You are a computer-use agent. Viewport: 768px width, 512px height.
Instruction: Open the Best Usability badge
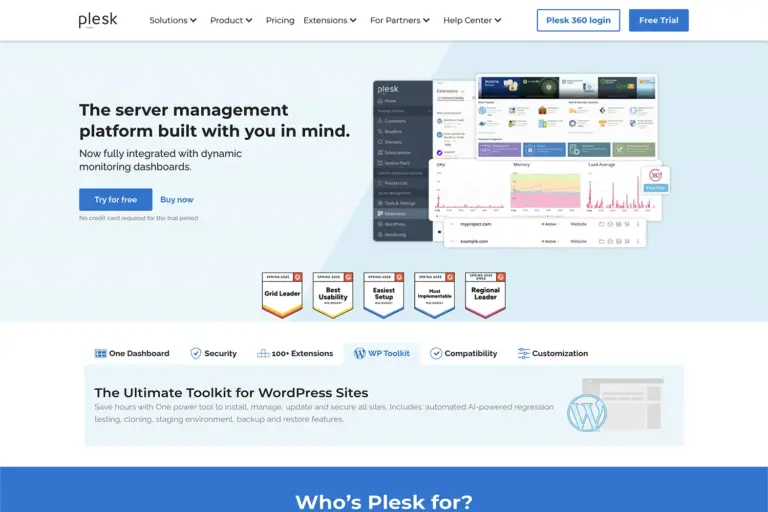(x=333, y=295)
